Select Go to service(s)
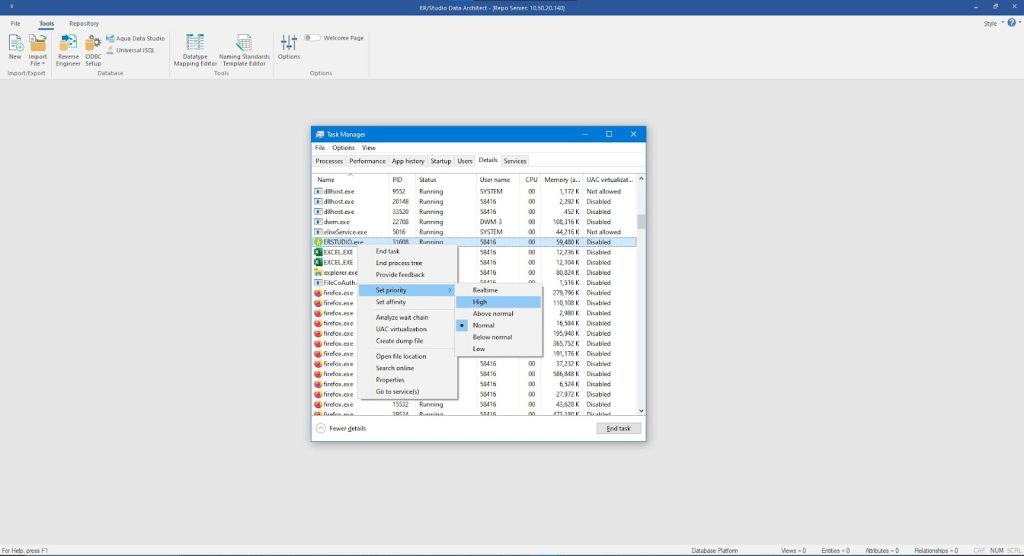The image size is (1024, 556). 408,391
